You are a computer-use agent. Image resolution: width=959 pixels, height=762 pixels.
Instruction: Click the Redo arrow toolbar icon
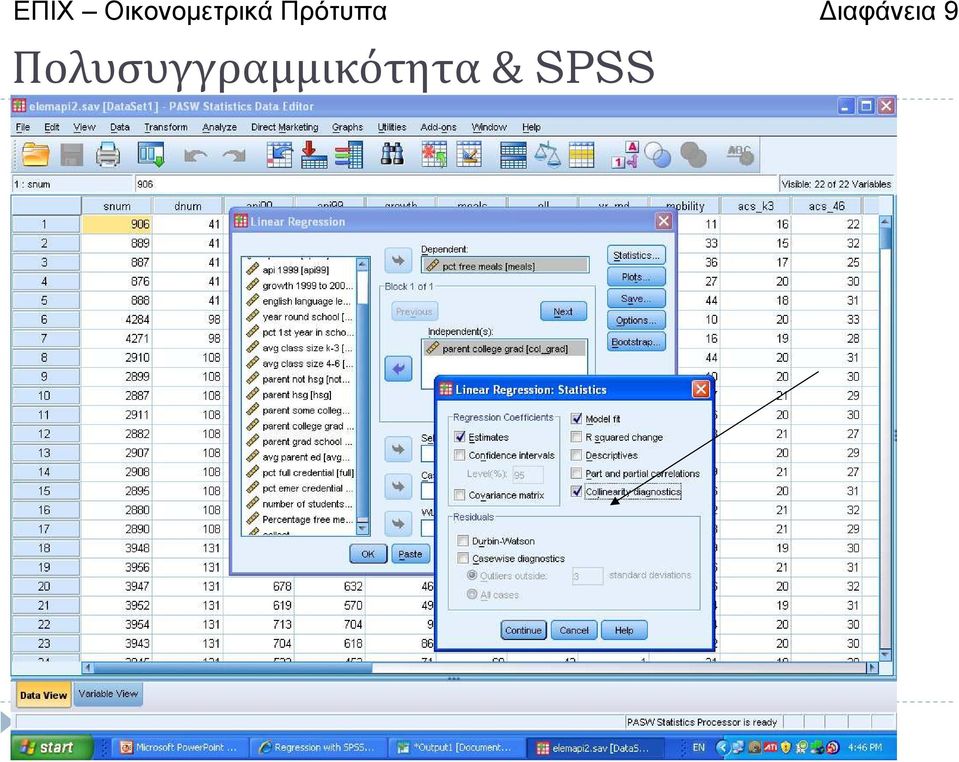tap(234, 156)
